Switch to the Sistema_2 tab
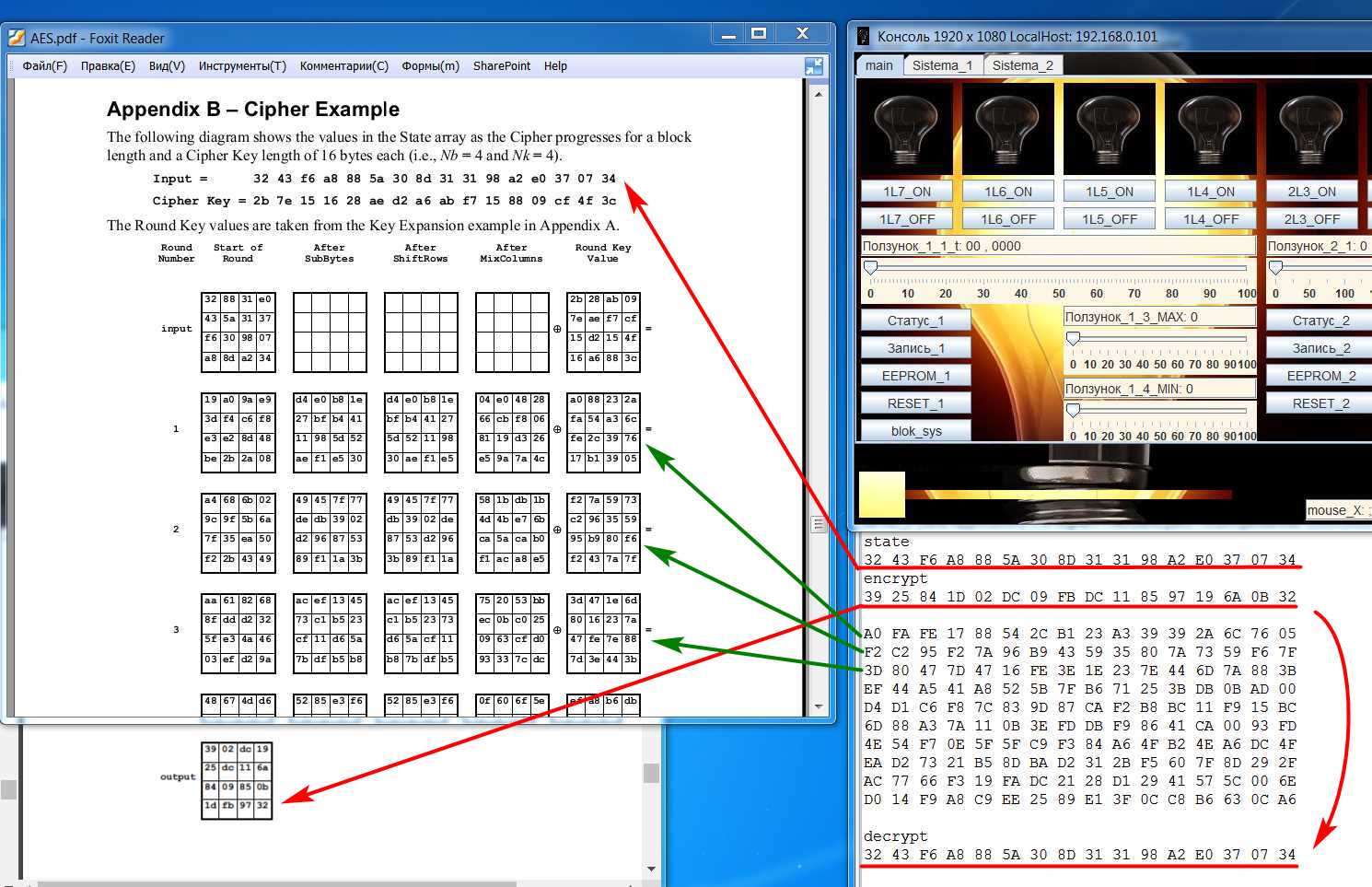The height and width of the screenshot is (887, 1372). (1021, 65)
